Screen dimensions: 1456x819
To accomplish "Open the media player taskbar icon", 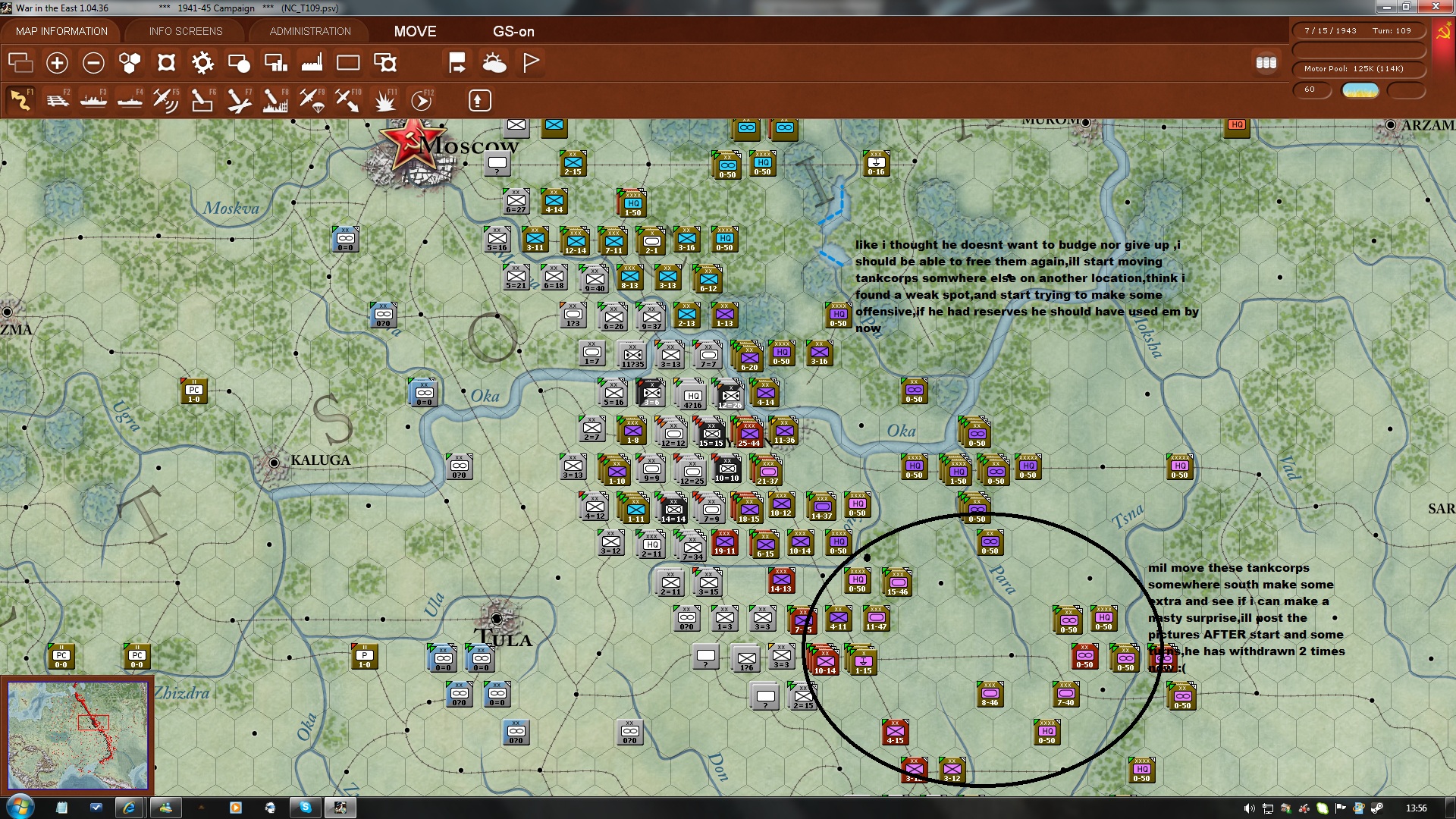I will click(x=235, y=808).
